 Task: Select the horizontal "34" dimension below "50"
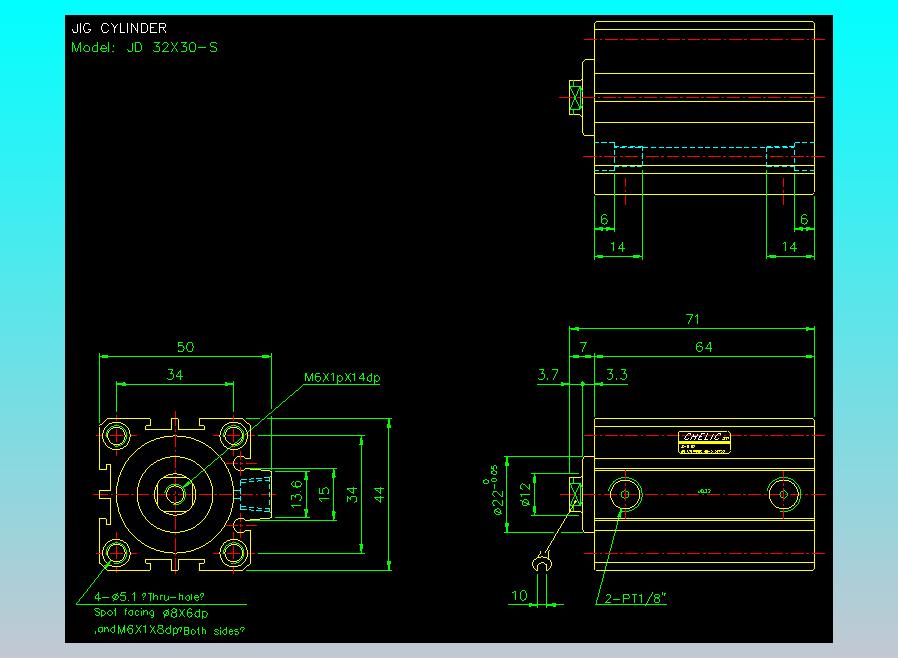[x=175, y=375]
